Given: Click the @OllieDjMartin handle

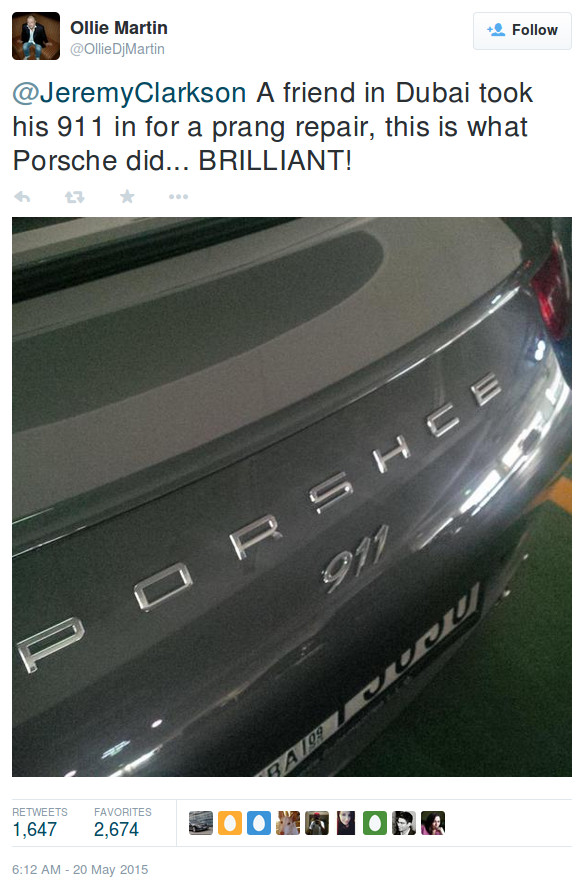Looking at the screenshot, I should (x=117, y=49).
